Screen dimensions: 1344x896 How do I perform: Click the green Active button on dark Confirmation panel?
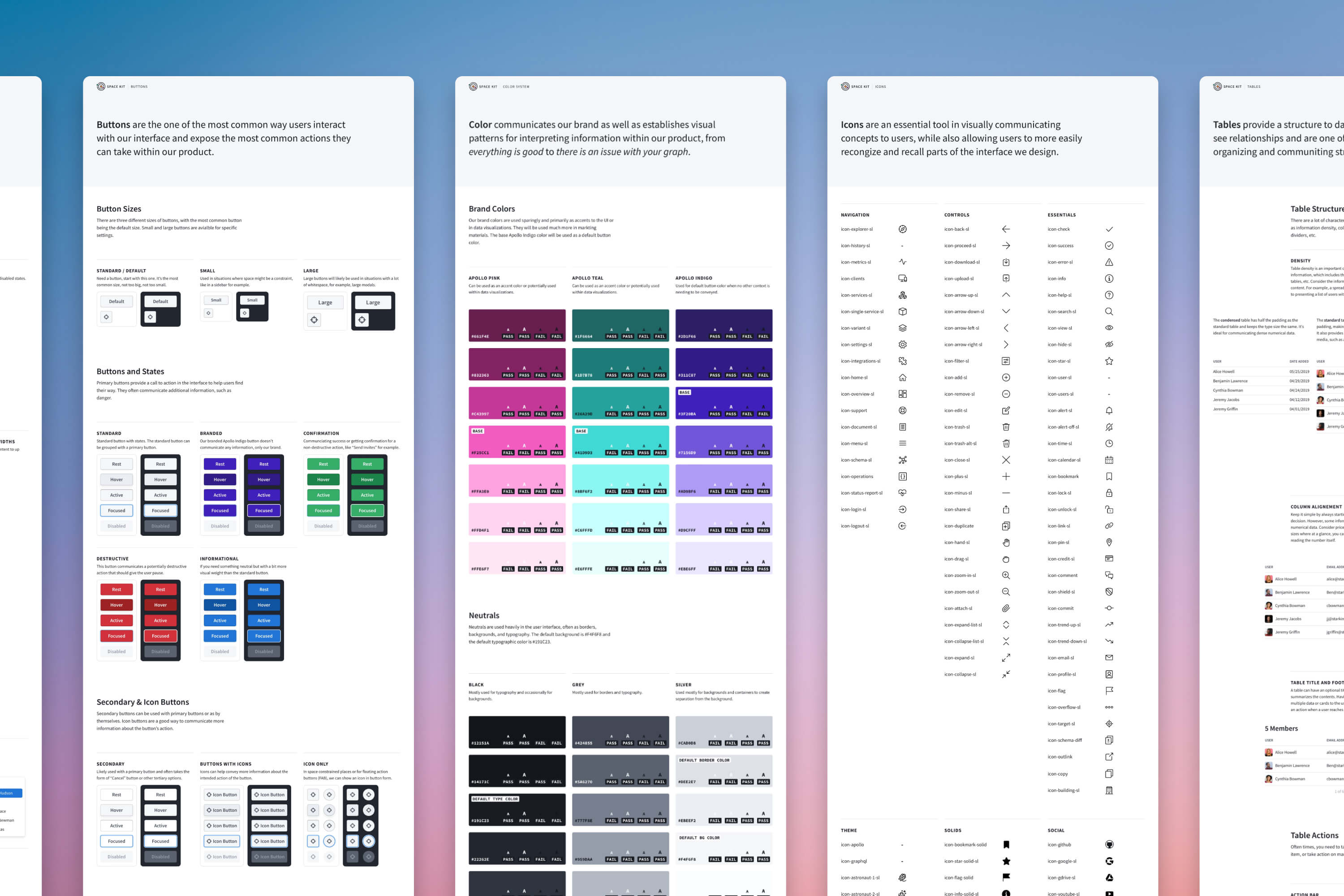pyautogui.click(x=367, y=495)
